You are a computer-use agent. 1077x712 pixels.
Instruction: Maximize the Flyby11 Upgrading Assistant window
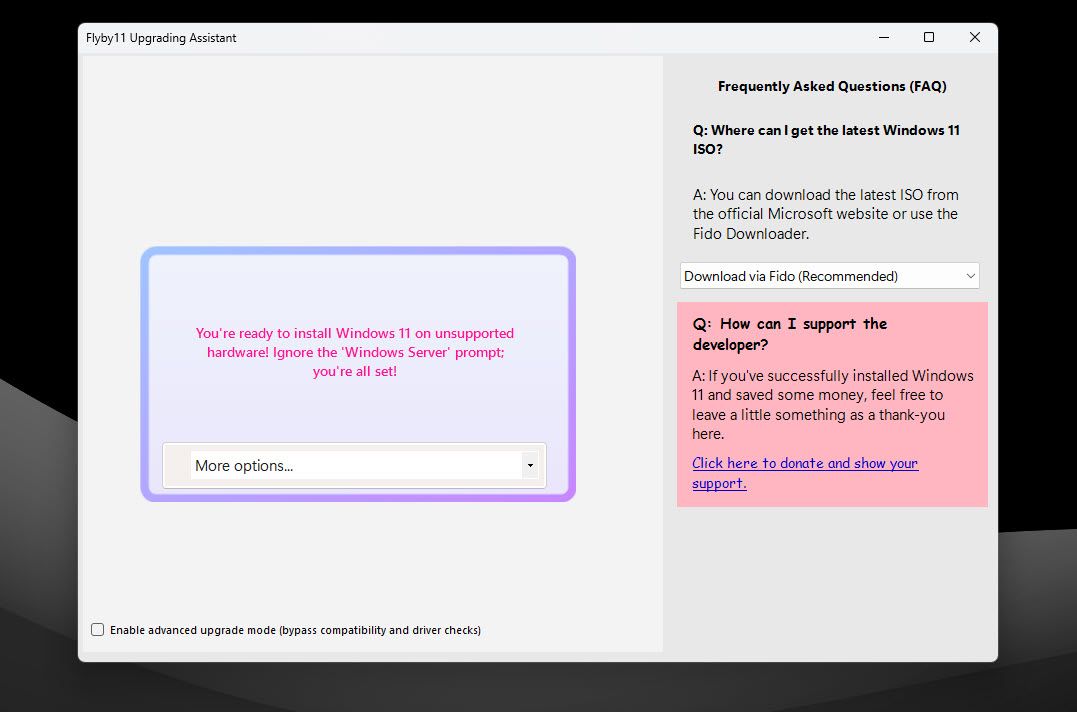(x=929, y=37)
